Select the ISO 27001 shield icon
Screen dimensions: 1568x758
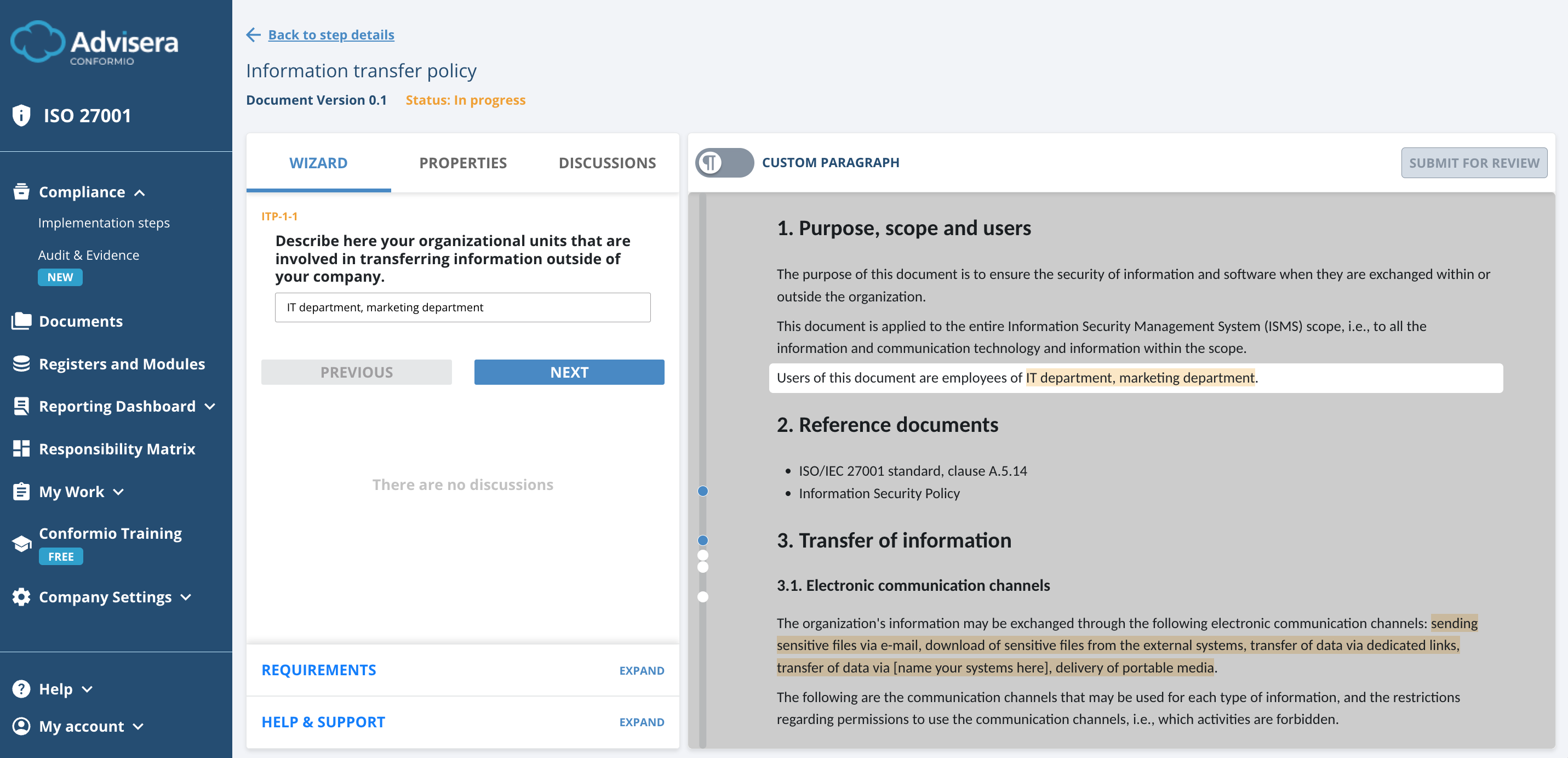point(21,115)
